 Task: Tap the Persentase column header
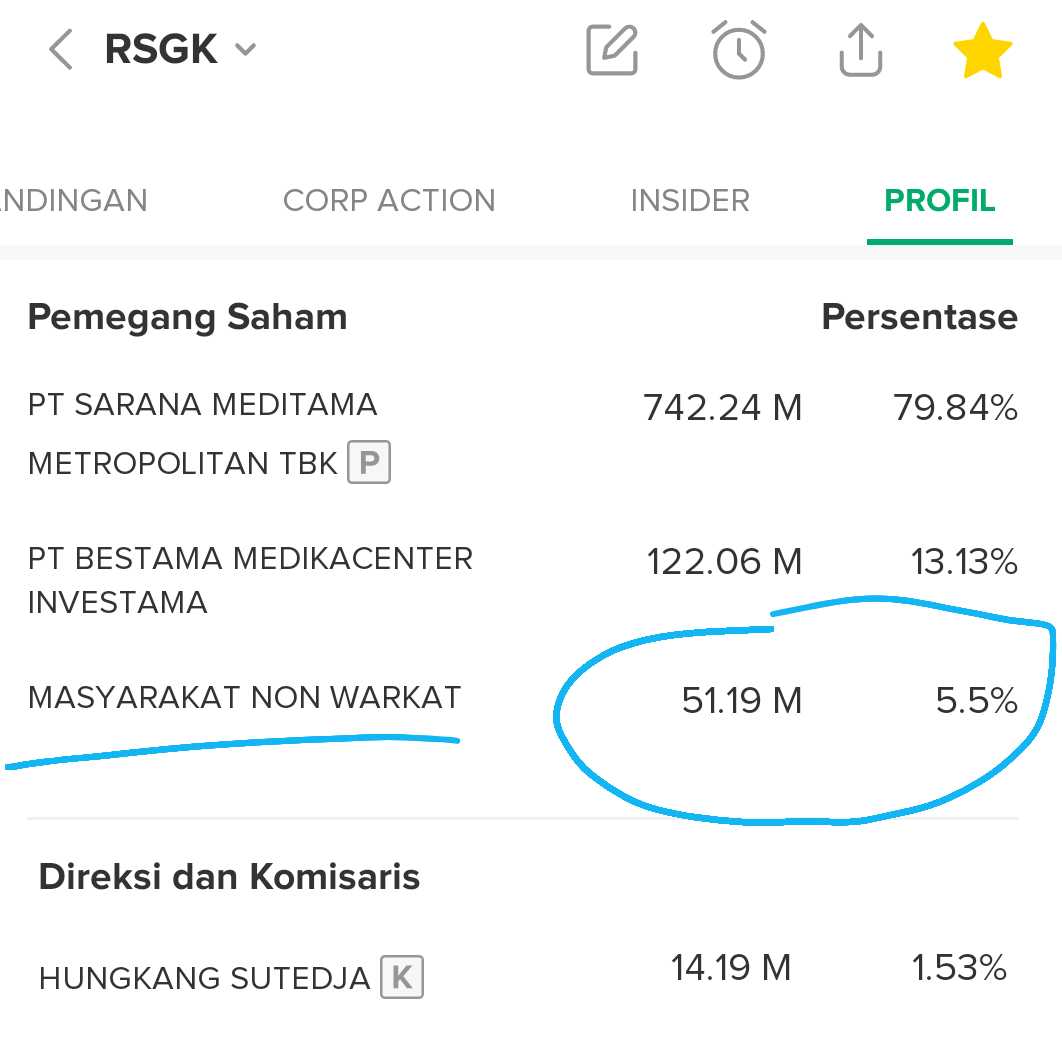[918, 317]
